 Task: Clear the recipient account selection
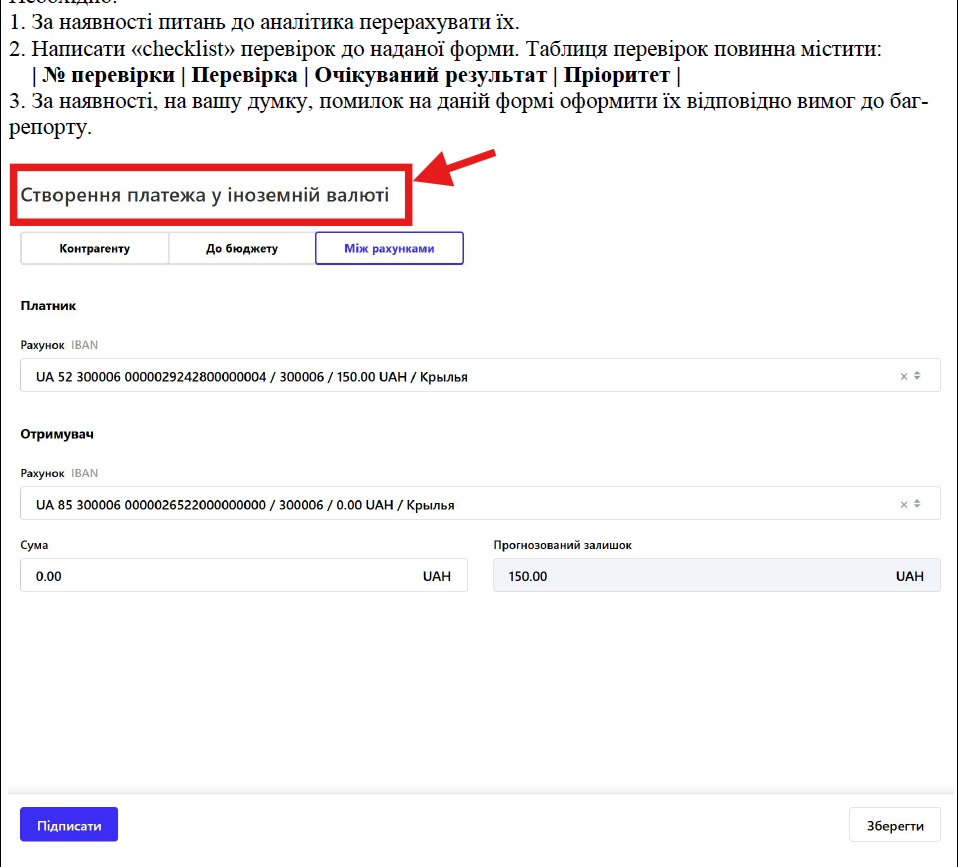click(904, 505)
